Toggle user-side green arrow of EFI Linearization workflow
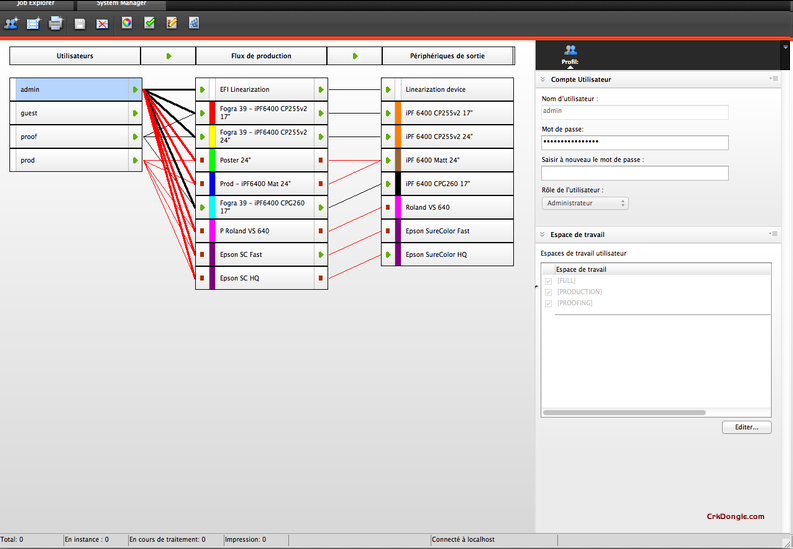 click(x=202, y=89)
